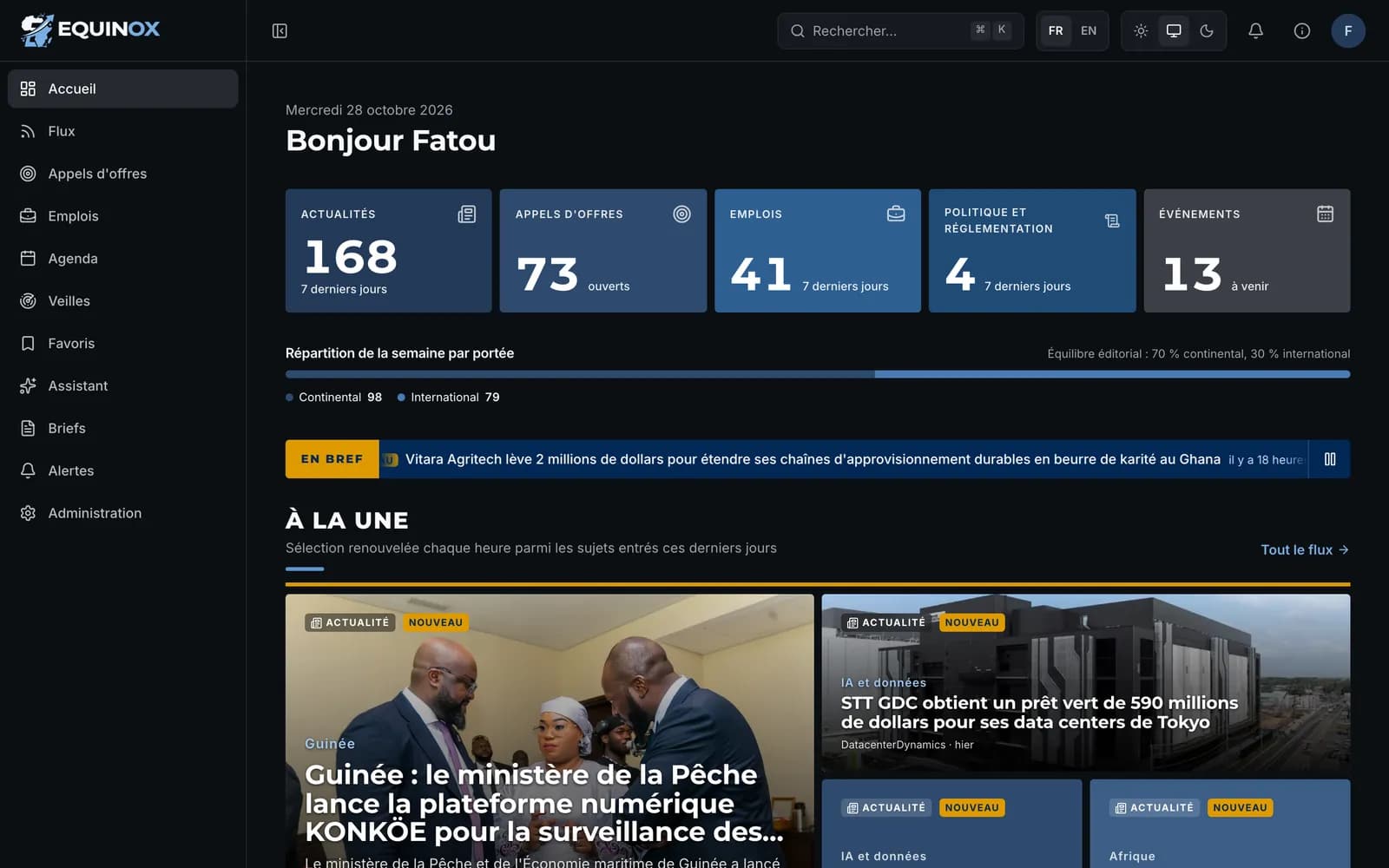This screenshot has height=868, width=1389.
Task: Open notifications bell in top bar
Action: (x=1255, y=30)
